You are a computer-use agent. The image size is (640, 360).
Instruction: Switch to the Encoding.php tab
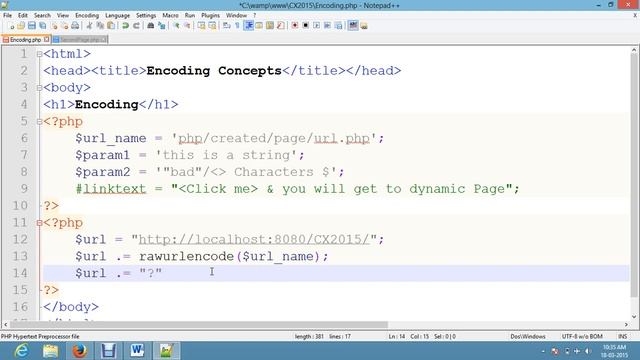[25, 40]
